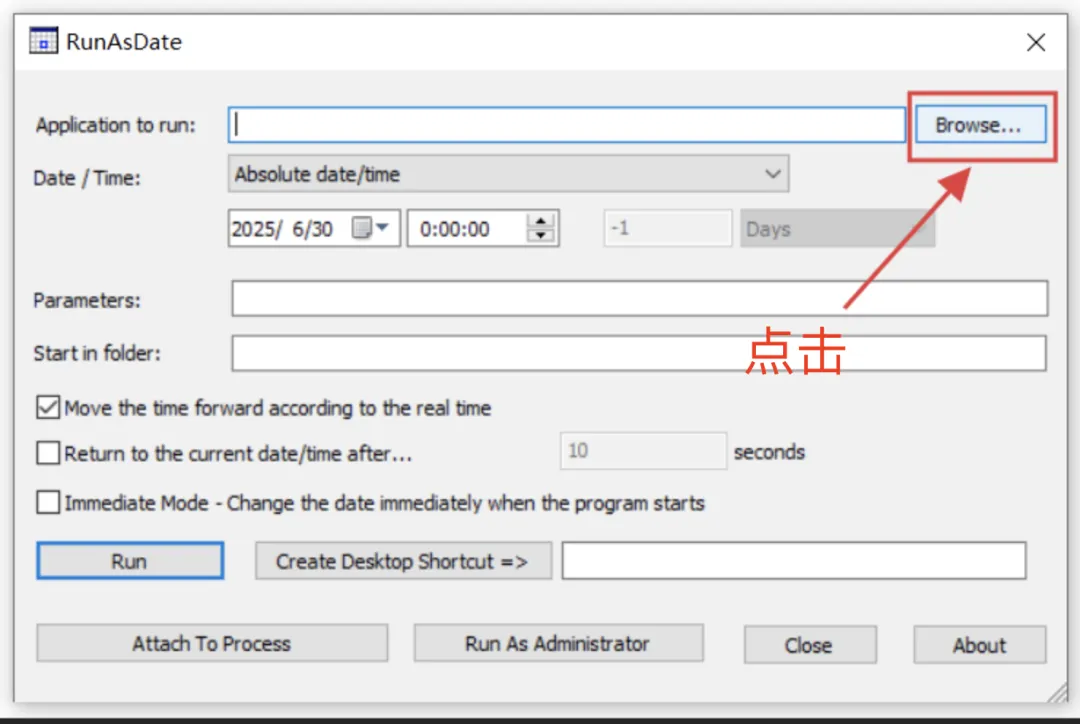Open the Days unit dropdown
The height and width of the screenshot is (724, 1080).
[x=837, y=228]
